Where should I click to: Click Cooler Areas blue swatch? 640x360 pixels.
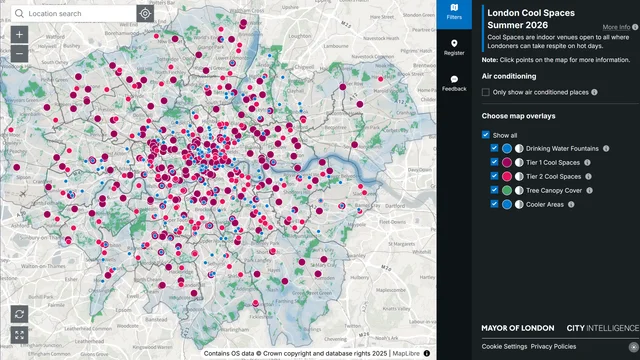[x=507, y=204]
